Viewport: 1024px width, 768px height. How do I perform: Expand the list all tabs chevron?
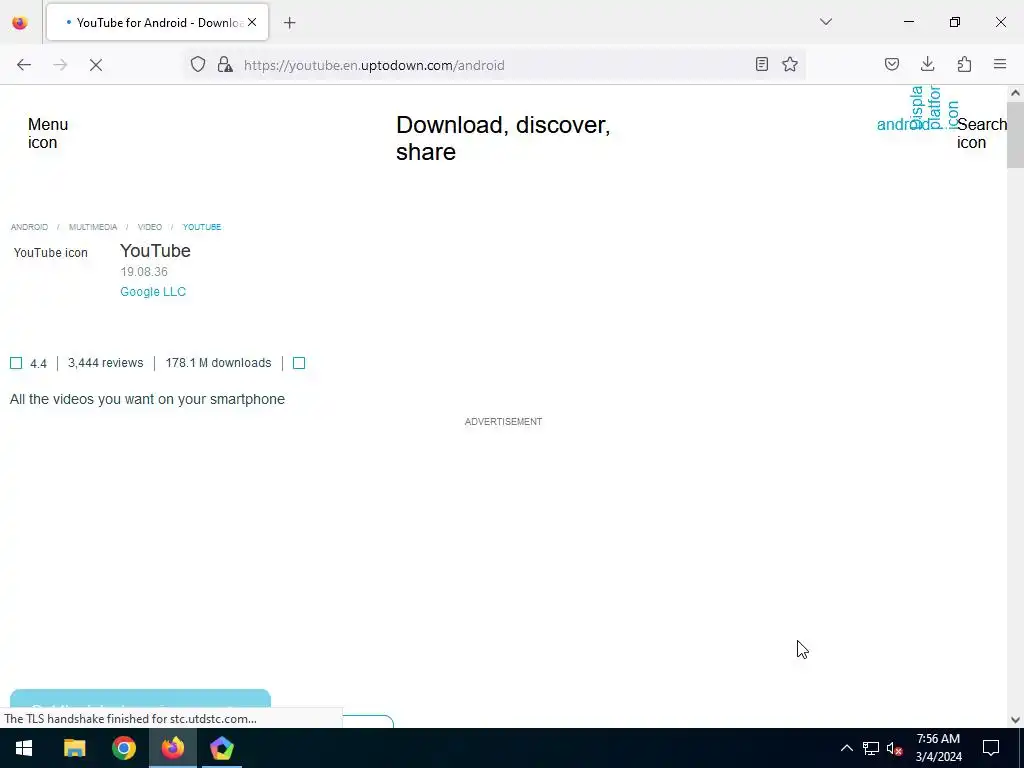point(825,22)
